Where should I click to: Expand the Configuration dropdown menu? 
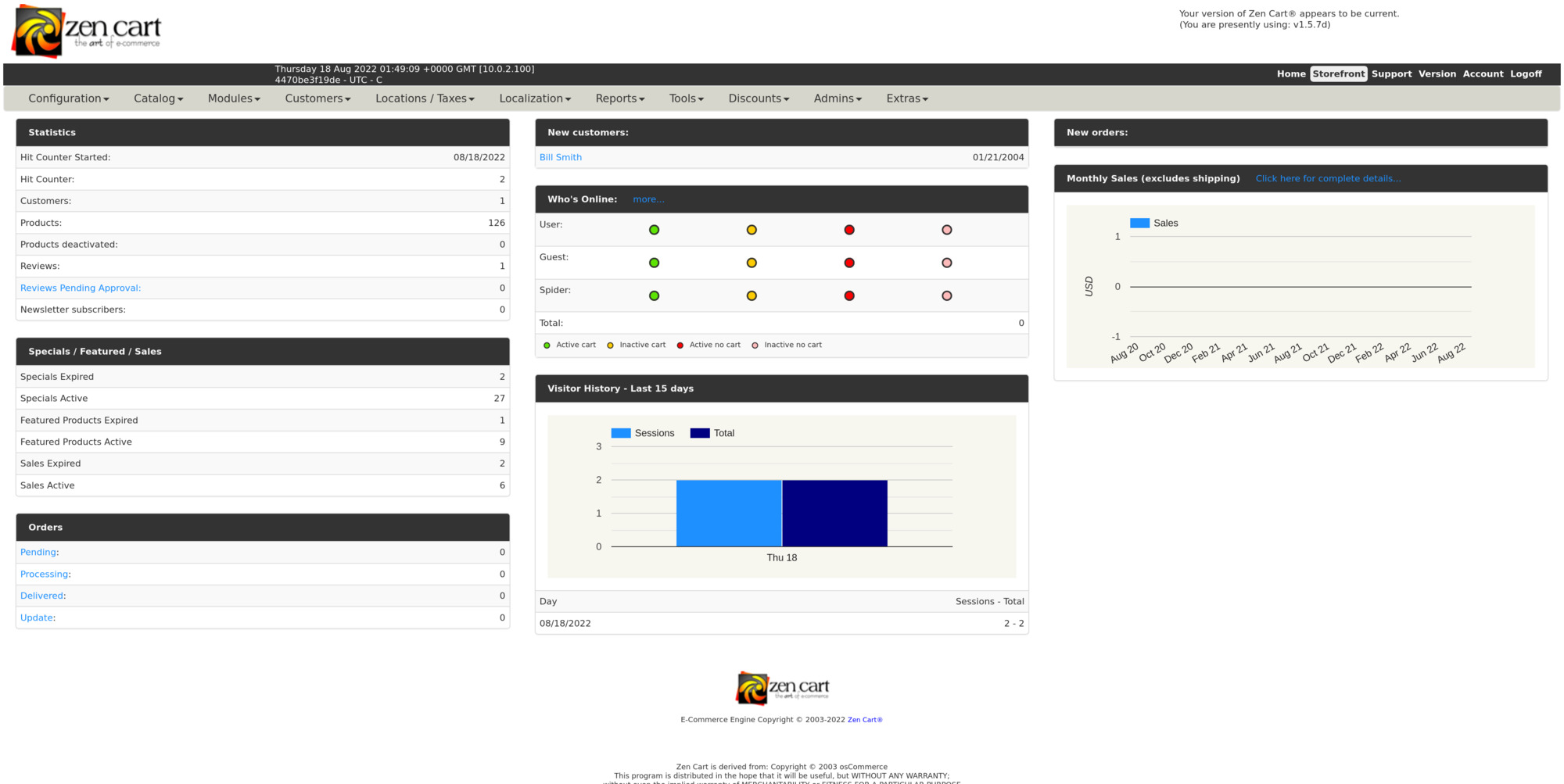point(69,98)
